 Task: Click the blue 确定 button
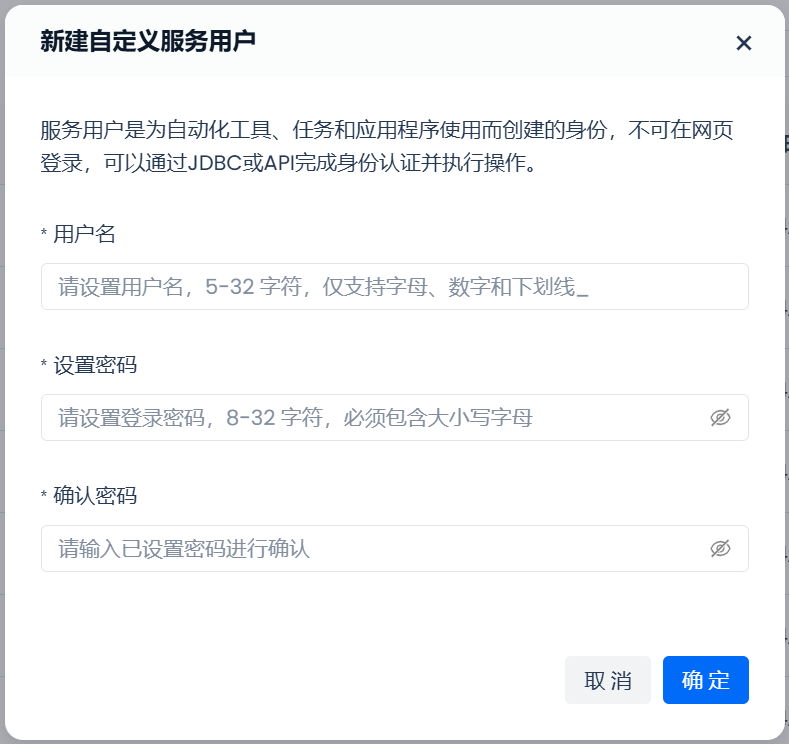(x=705, y=681)
